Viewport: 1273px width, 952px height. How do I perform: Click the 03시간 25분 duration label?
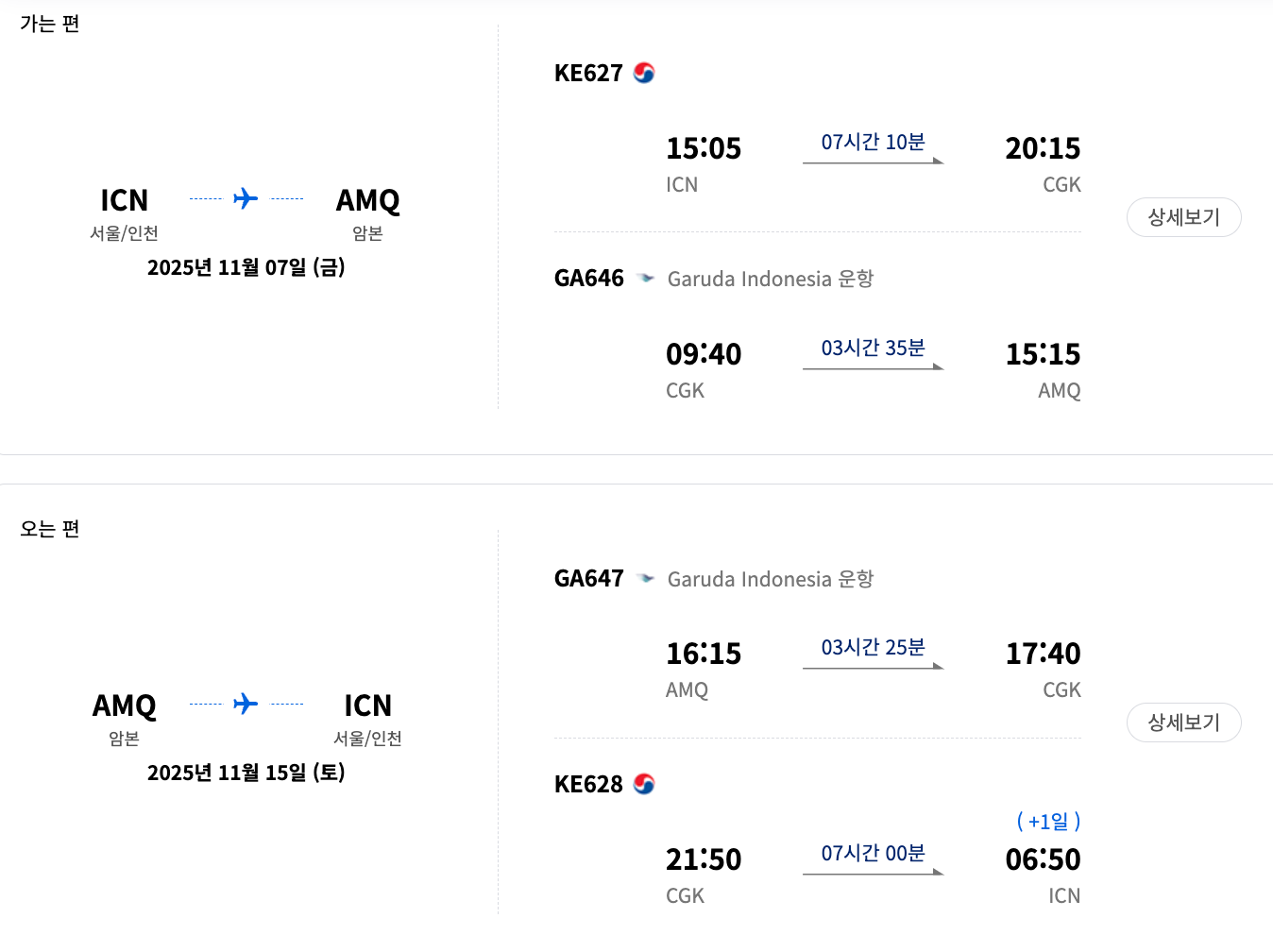click(x=873, y=647)
